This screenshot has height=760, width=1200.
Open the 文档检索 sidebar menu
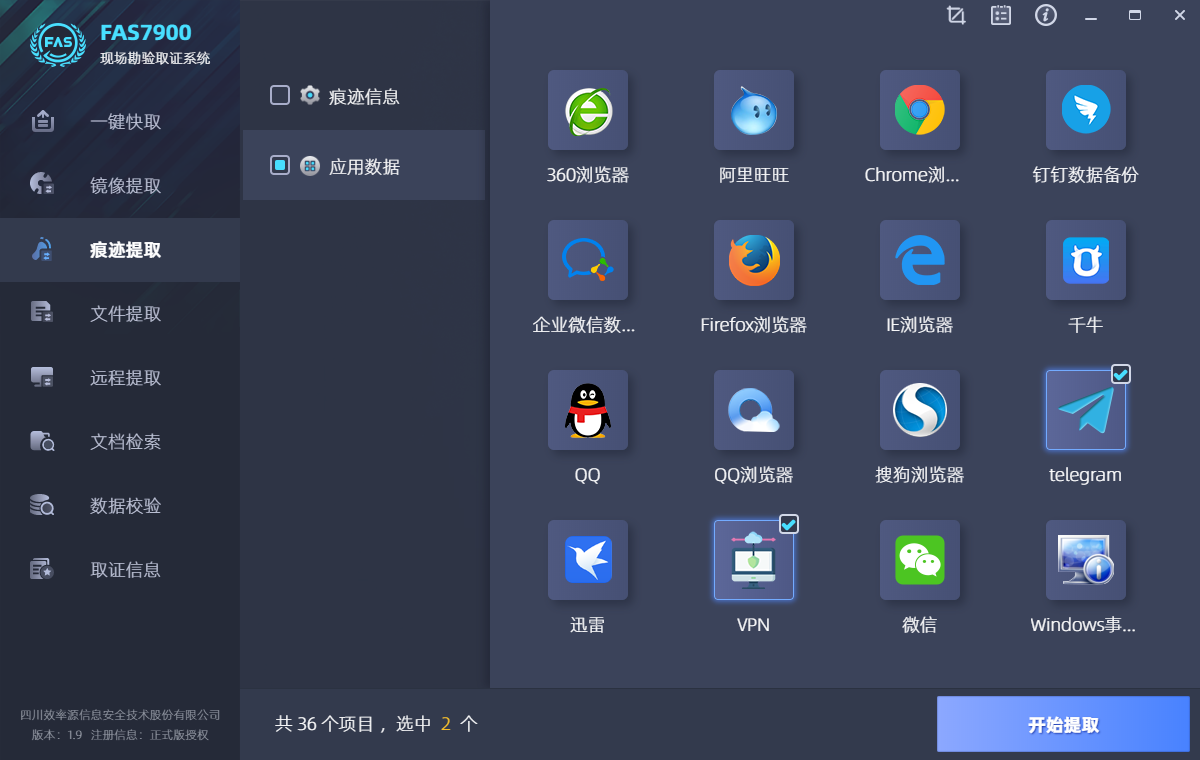(x=120, y=442)
